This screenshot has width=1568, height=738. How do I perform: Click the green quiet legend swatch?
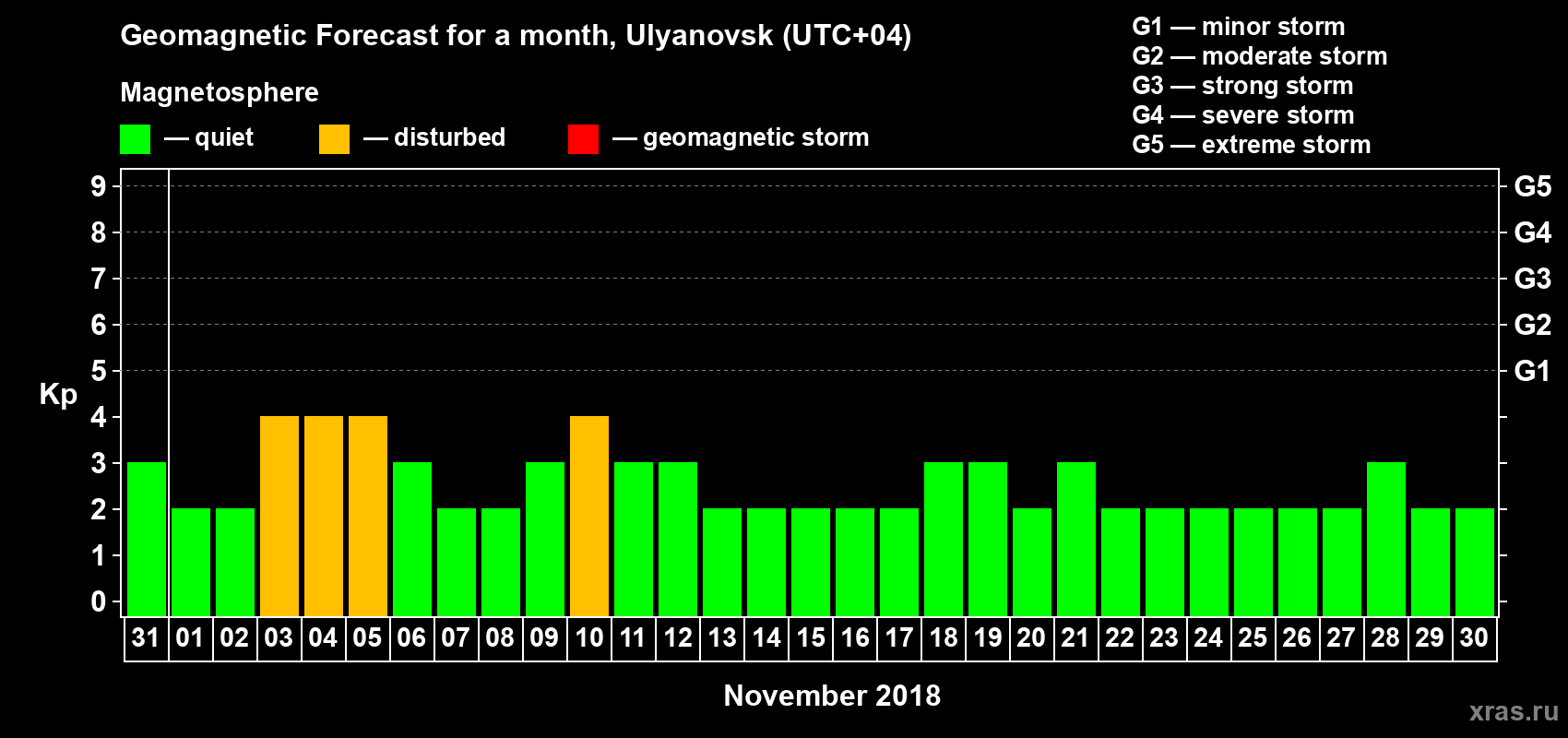(135, 139)
